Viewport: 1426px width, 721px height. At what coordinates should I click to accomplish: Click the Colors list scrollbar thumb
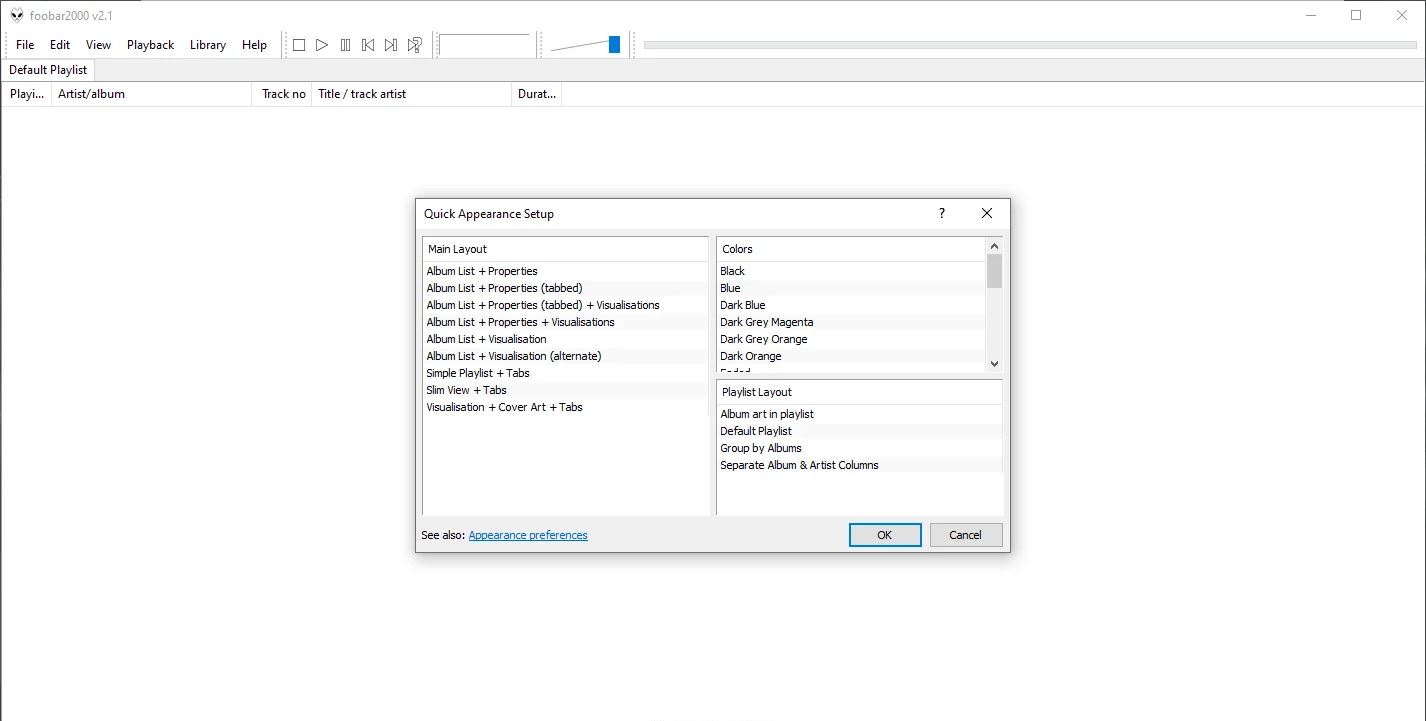tap(994, 271)
